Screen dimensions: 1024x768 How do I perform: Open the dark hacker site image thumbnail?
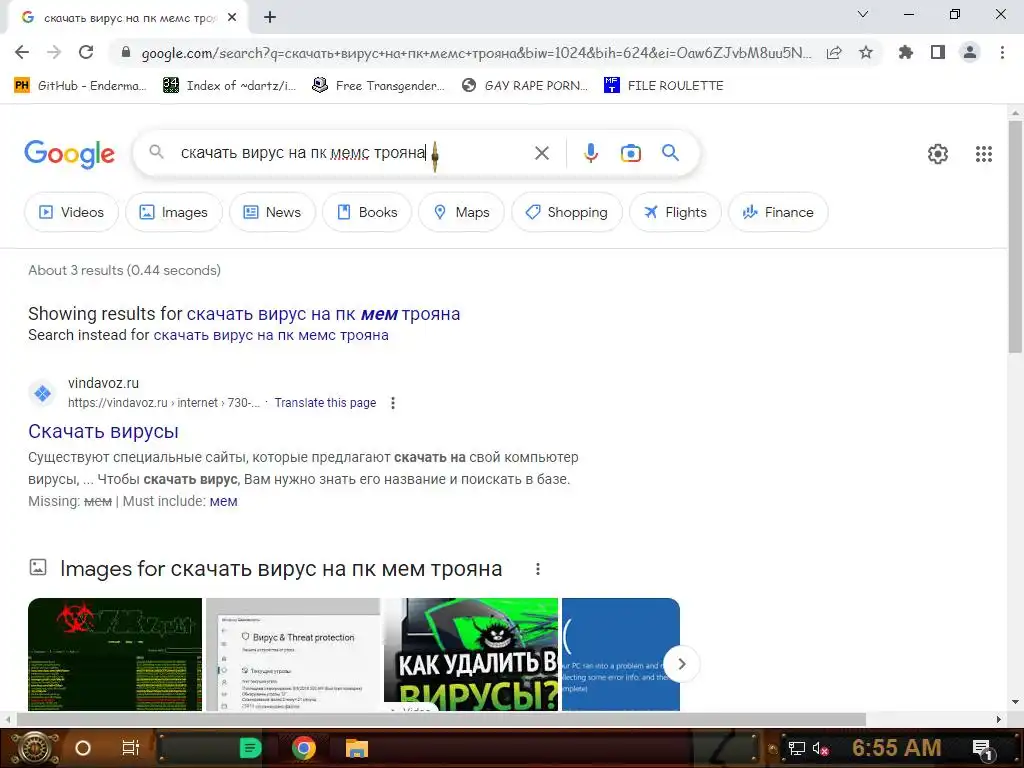115,654
